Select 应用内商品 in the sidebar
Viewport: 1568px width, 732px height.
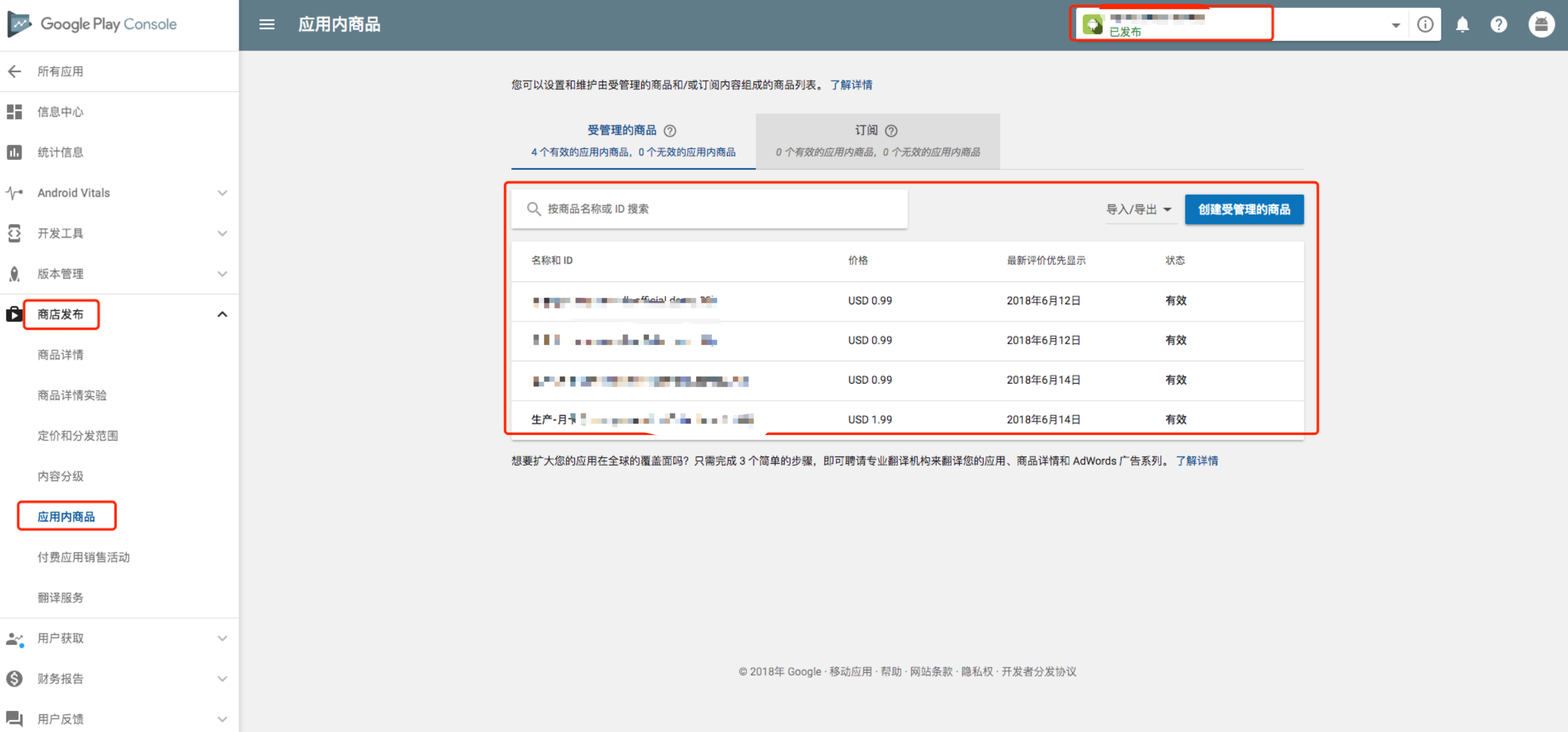pos(66,516)
